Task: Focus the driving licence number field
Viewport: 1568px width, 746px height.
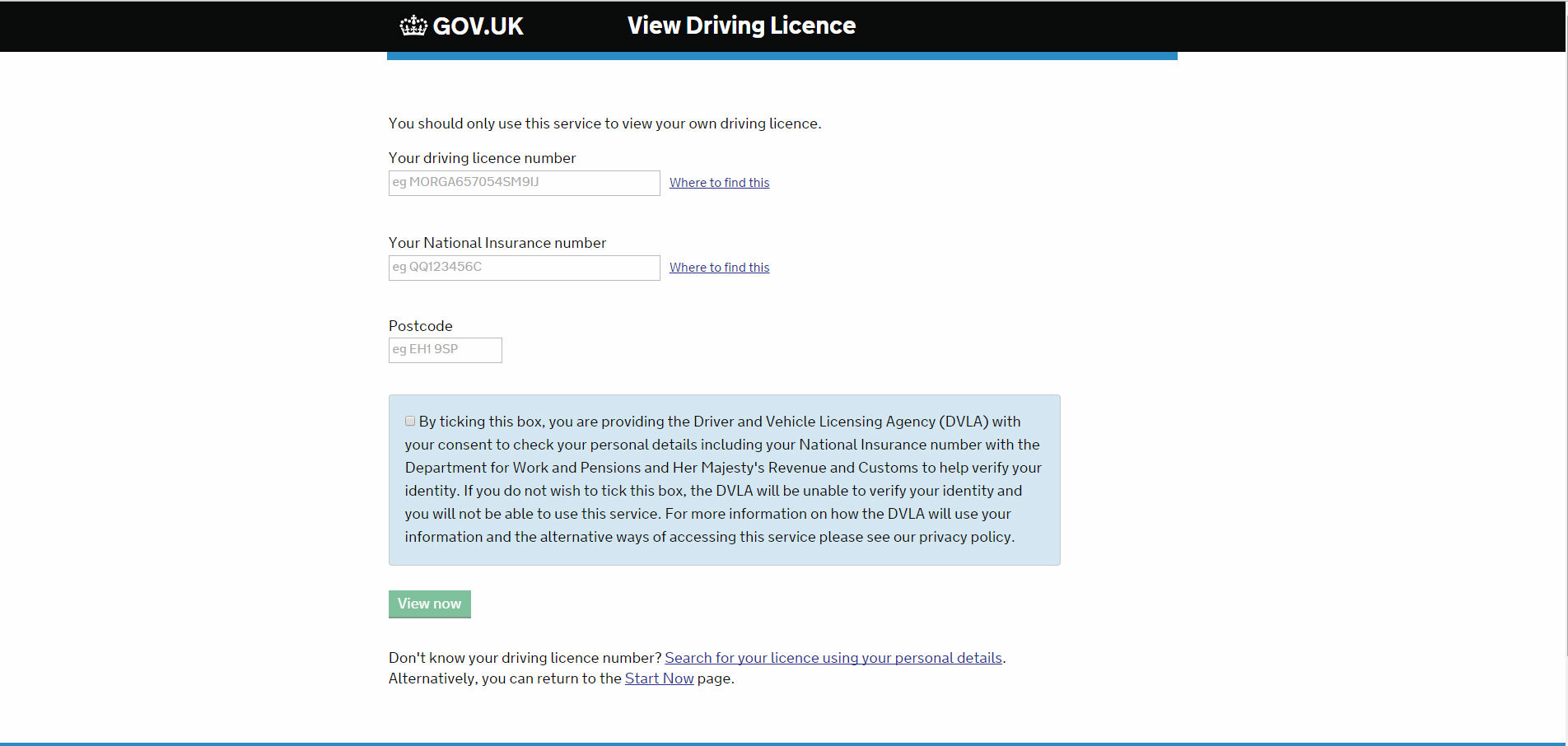Action: 525,183
